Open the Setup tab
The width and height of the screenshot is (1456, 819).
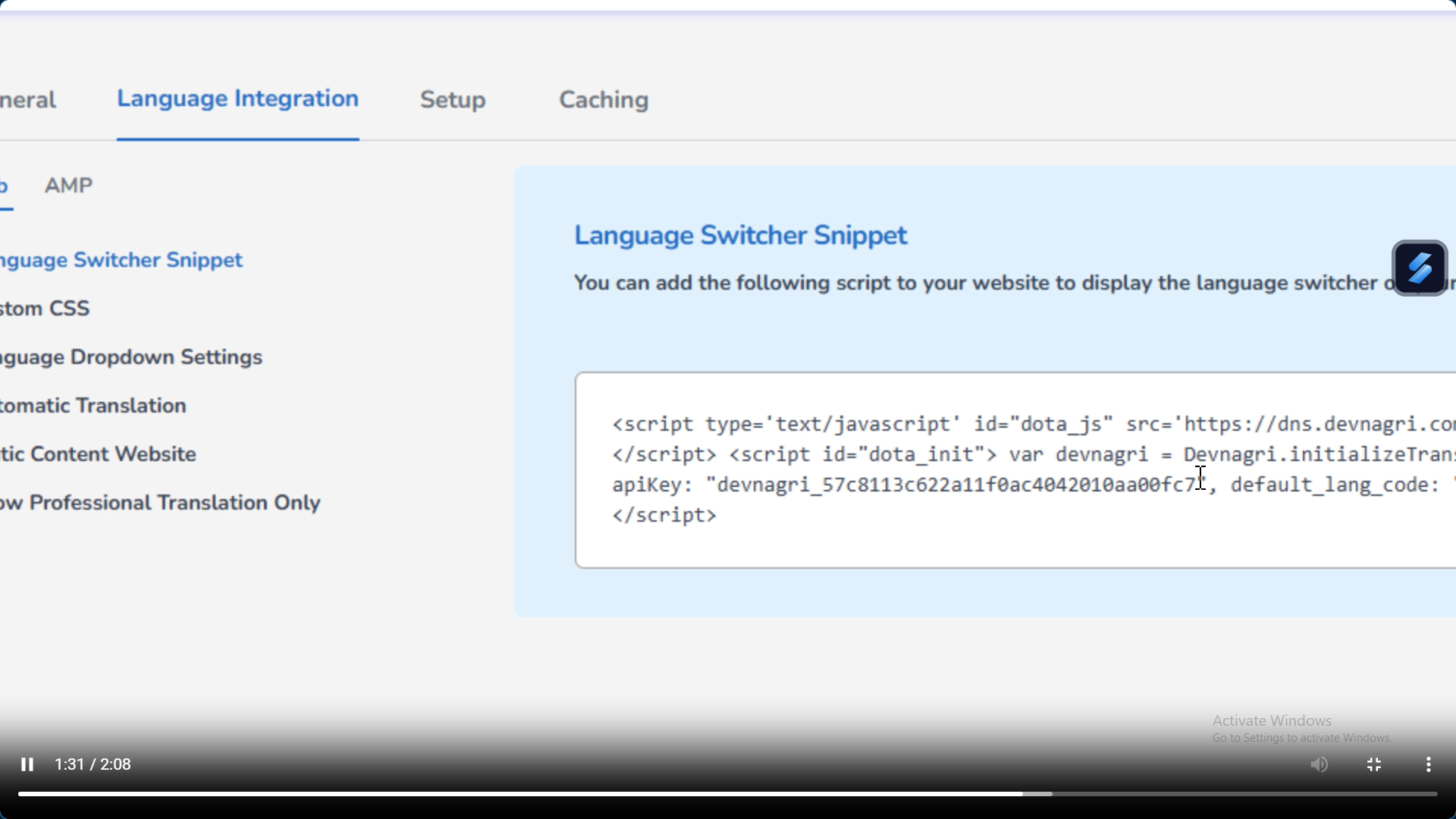453,100
